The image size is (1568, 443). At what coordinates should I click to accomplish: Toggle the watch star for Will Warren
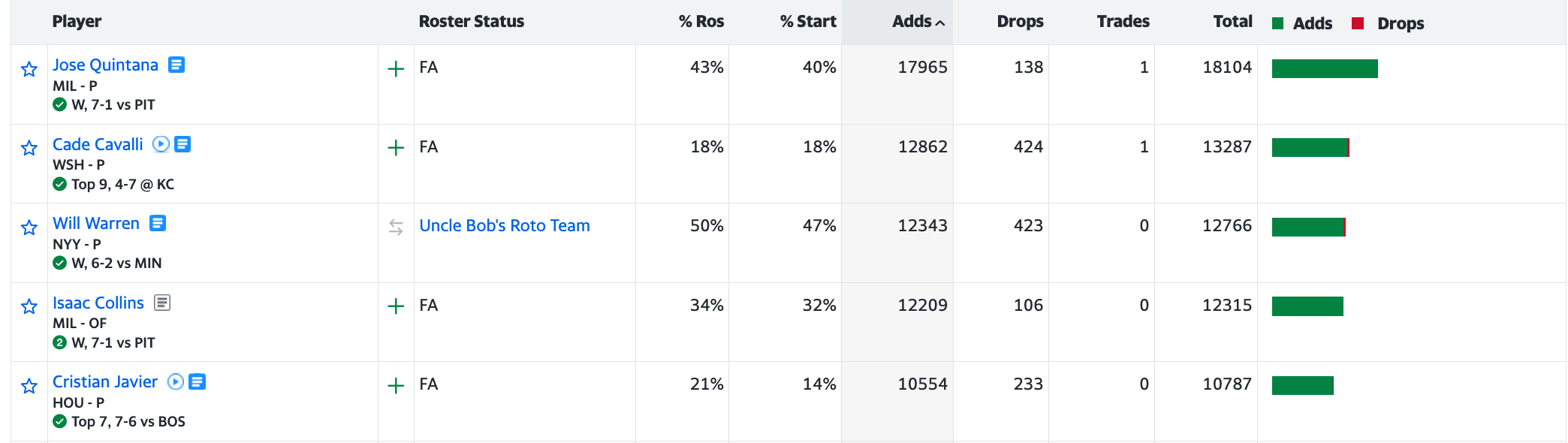[29, 228]
